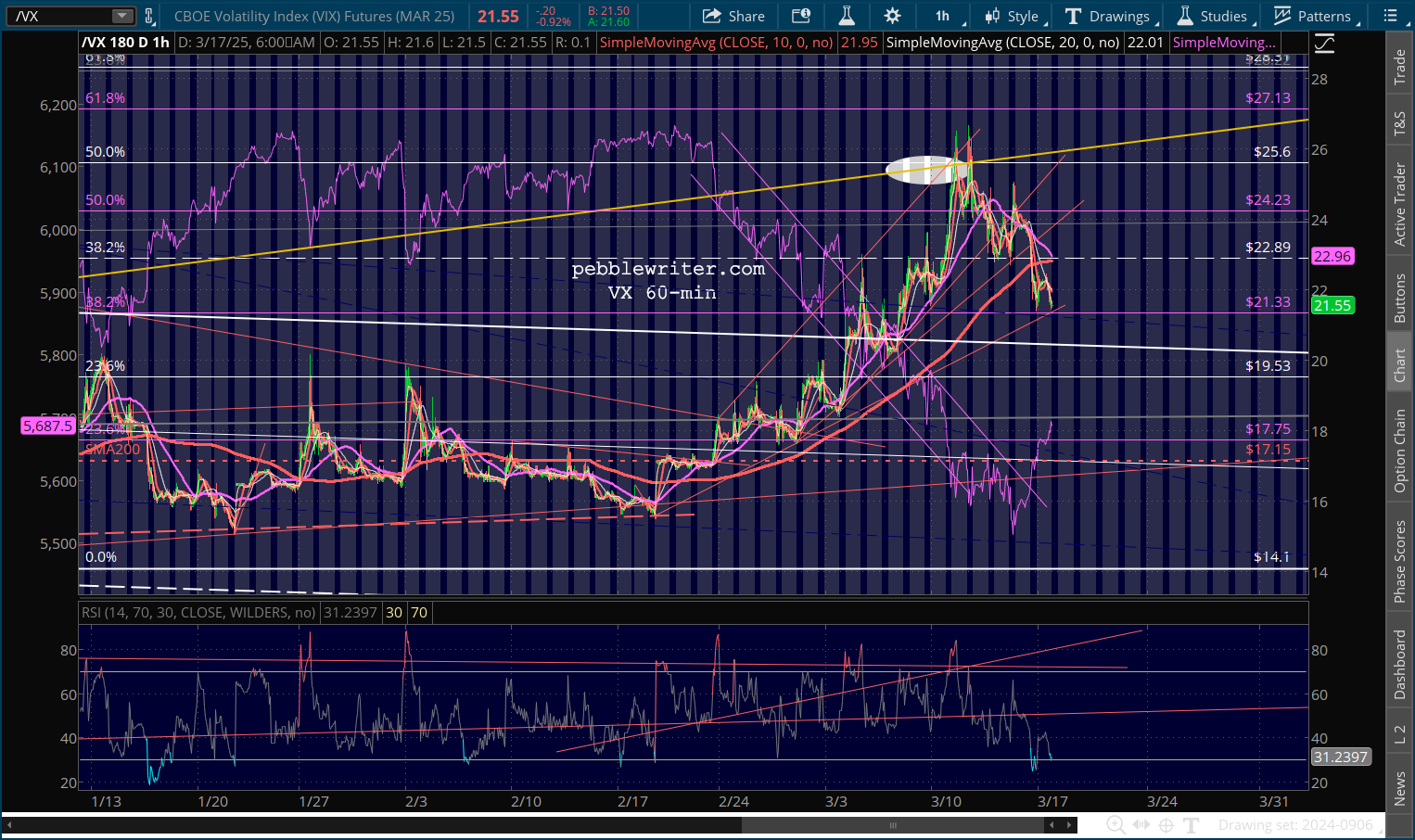Expand the /VX symbol dropdown
Viewport: 1415px width, 840px height.
click(x=122, y=16)
